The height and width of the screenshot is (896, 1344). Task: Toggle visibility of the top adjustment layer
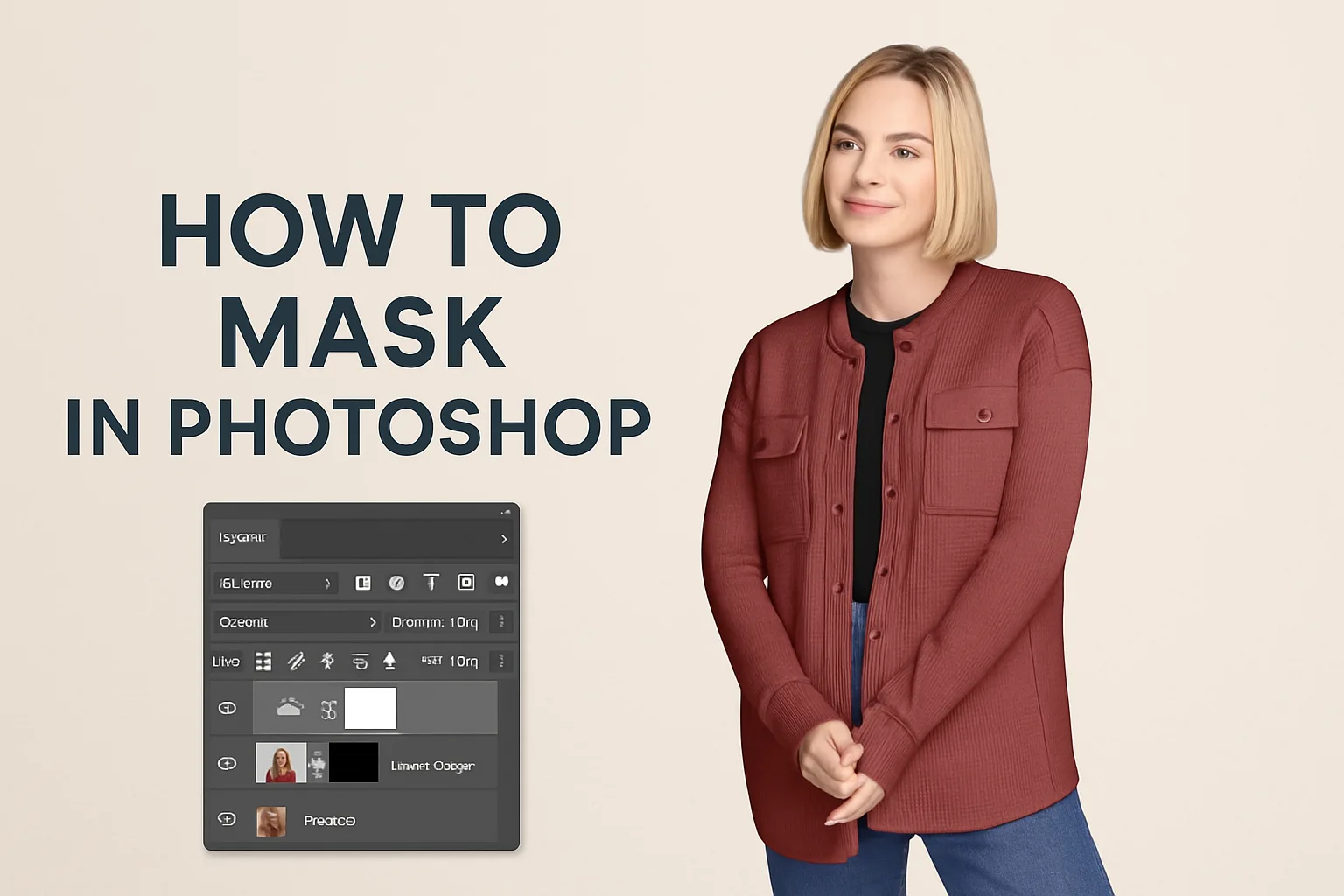[227, 708]
